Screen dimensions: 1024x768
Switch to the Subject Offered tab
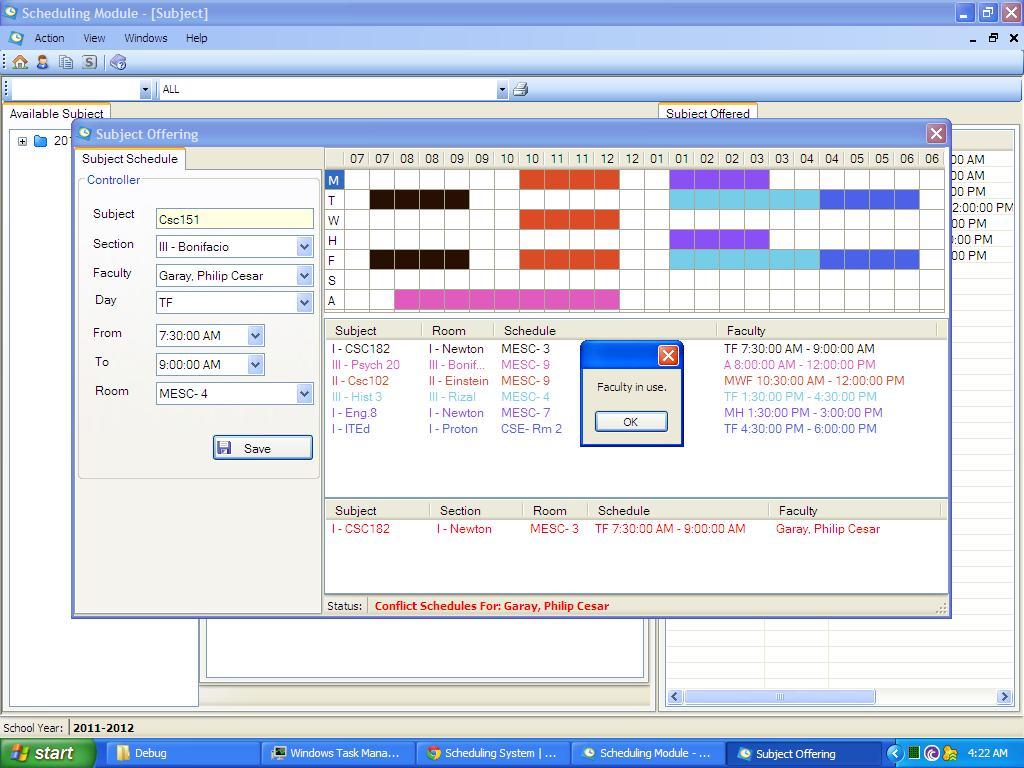coord(708,113)
